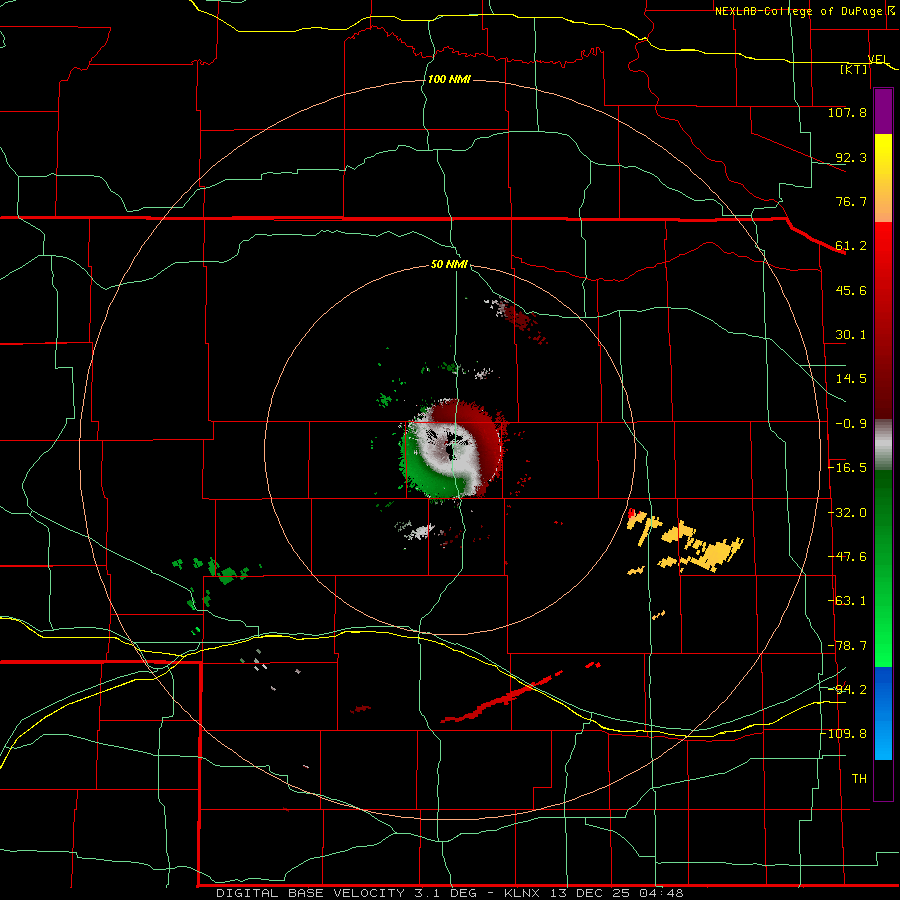The image size is (900, 900).
Task: Click the NEXLAB-College of DuPage credit text
Action: (x=799, y=11)
